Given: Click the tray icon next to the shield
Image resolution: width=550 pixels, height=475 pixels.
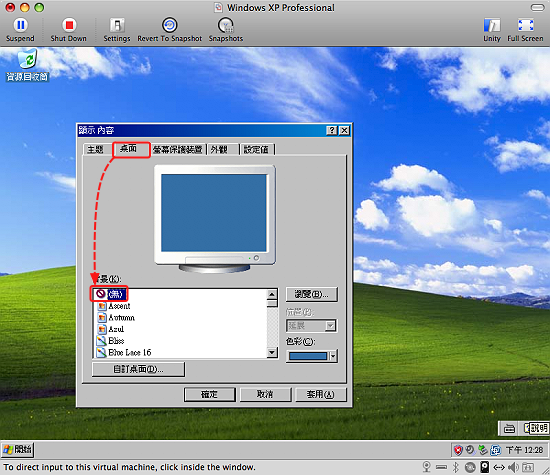Looking at the screenshot, I should 470,450.
